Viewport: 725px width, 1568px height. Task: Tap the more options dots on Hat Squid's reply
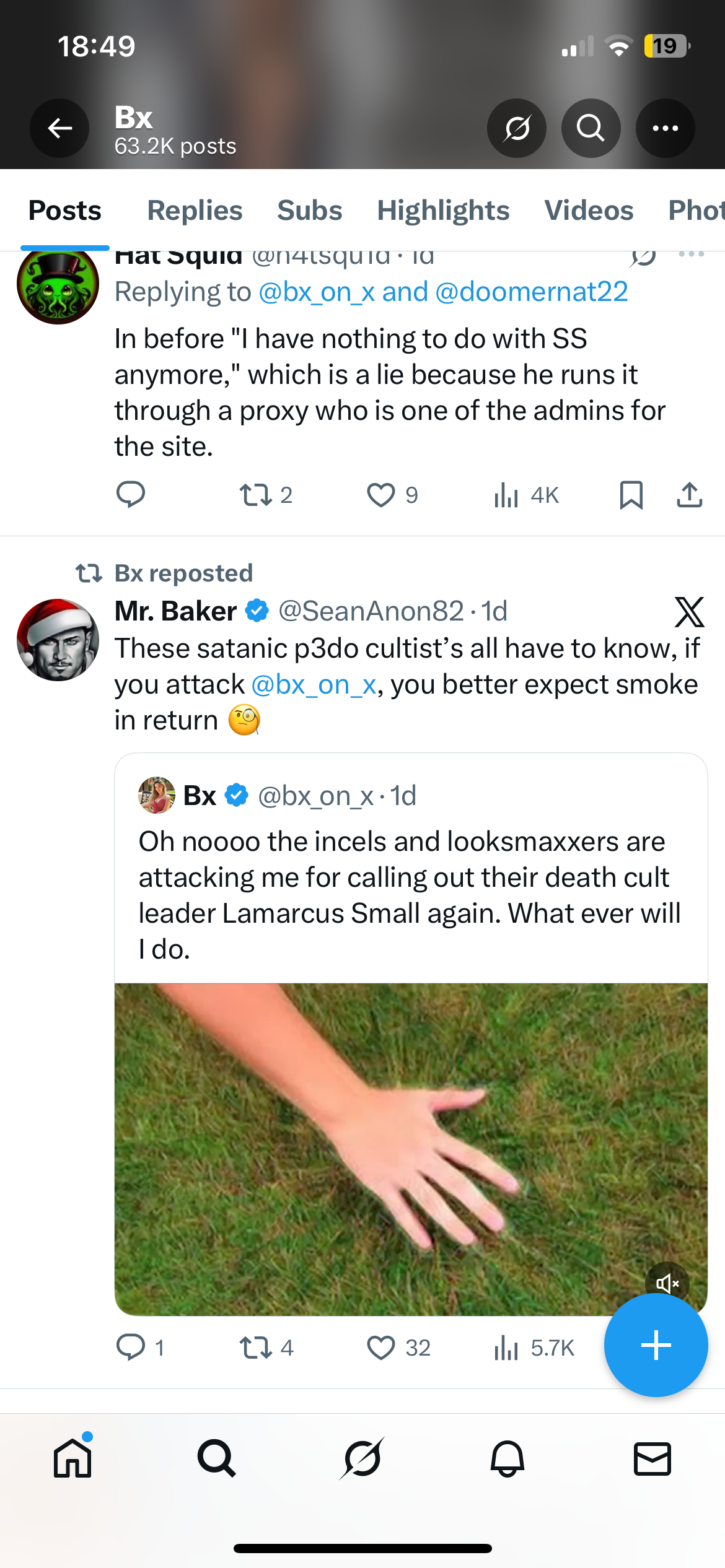click(691, 255)
